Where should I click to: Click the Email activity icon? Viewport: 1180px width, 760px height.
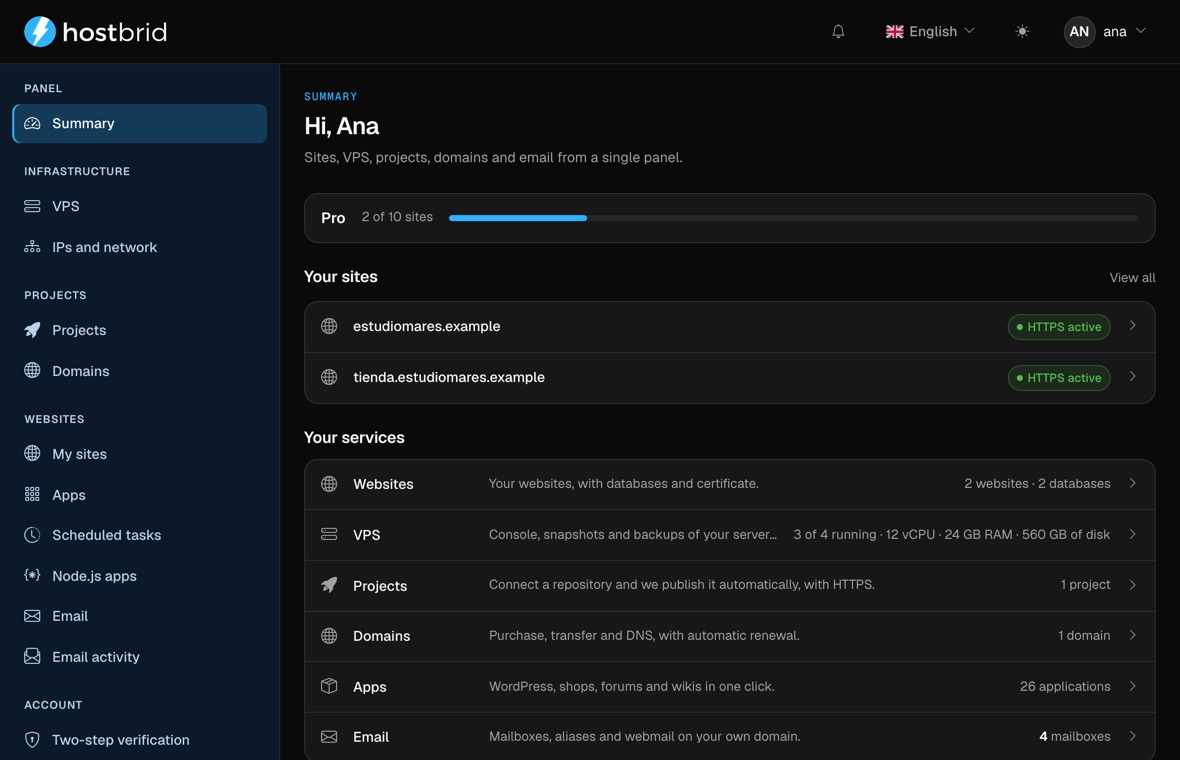[32, 656]
